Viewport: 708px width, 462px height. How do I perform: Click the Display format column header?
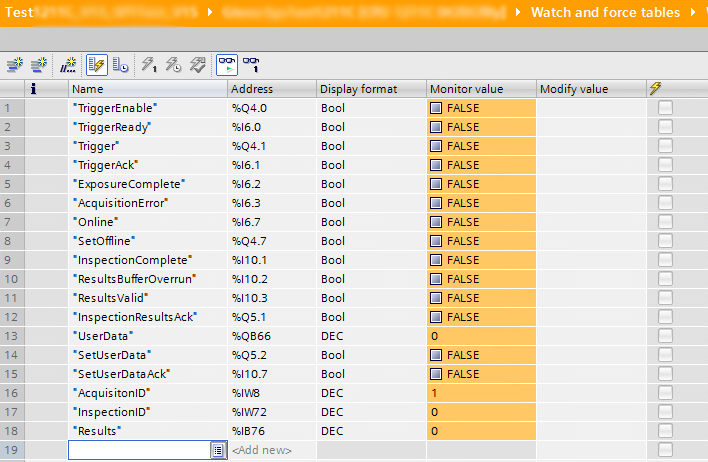370,89
